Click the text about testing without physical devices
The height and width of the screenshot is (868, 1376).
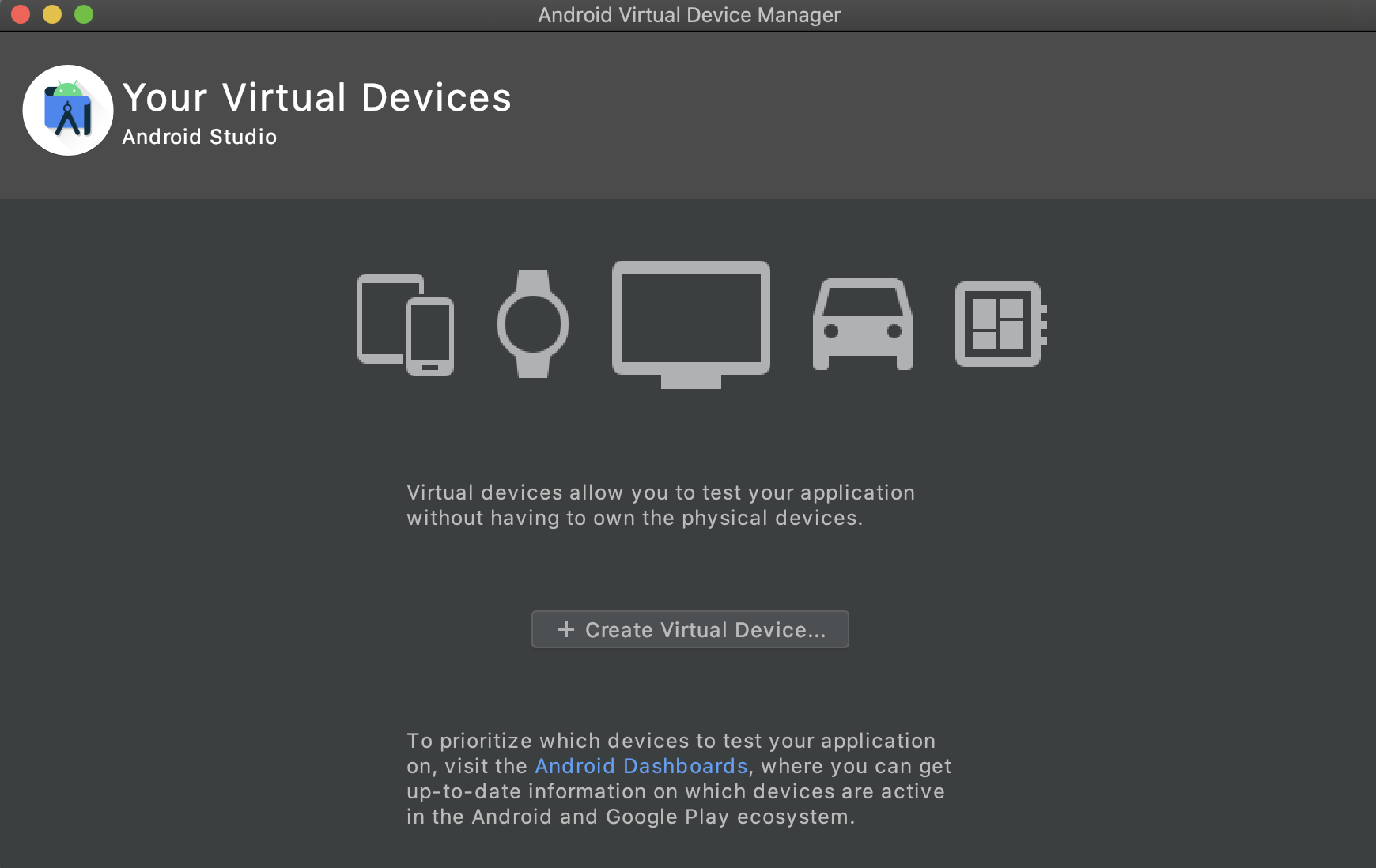tap(660, 505)
